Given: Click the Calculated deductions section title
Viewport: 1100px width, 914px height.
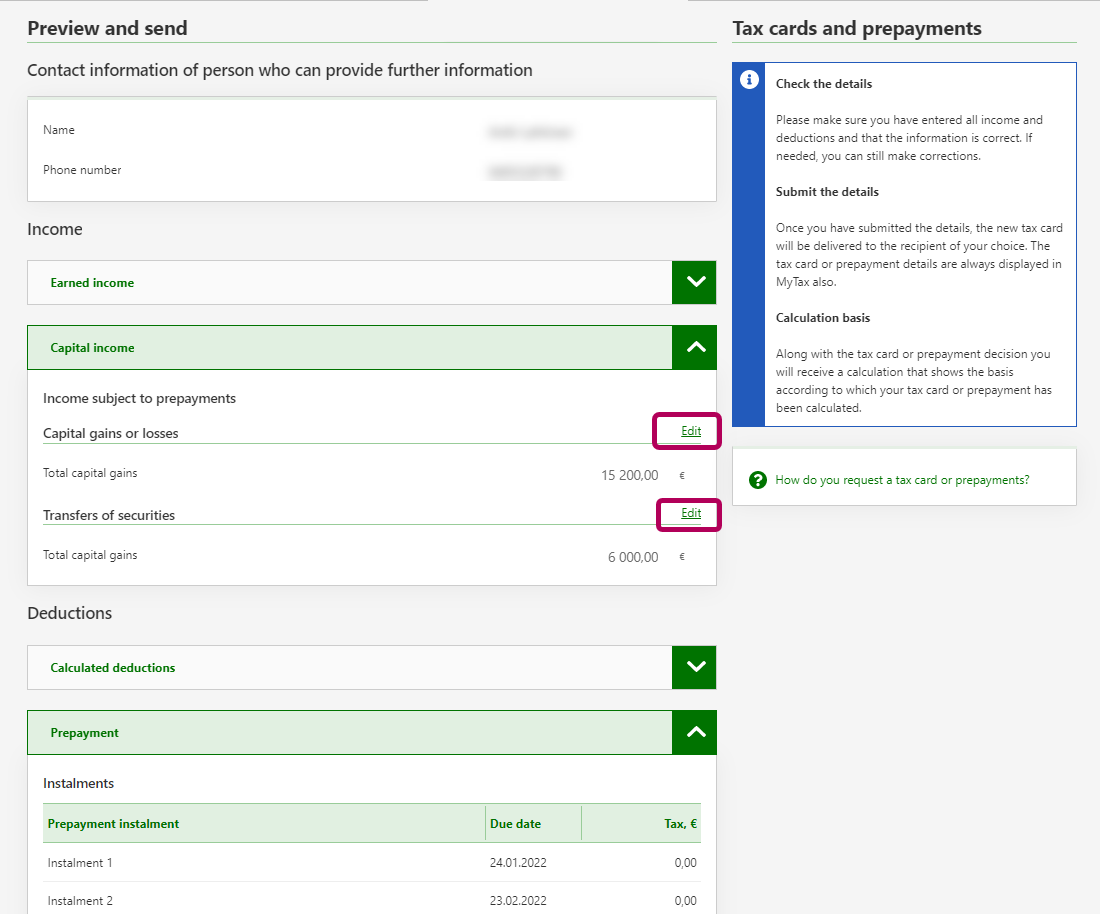Looking at the screenshot, I should click(112, 668).
